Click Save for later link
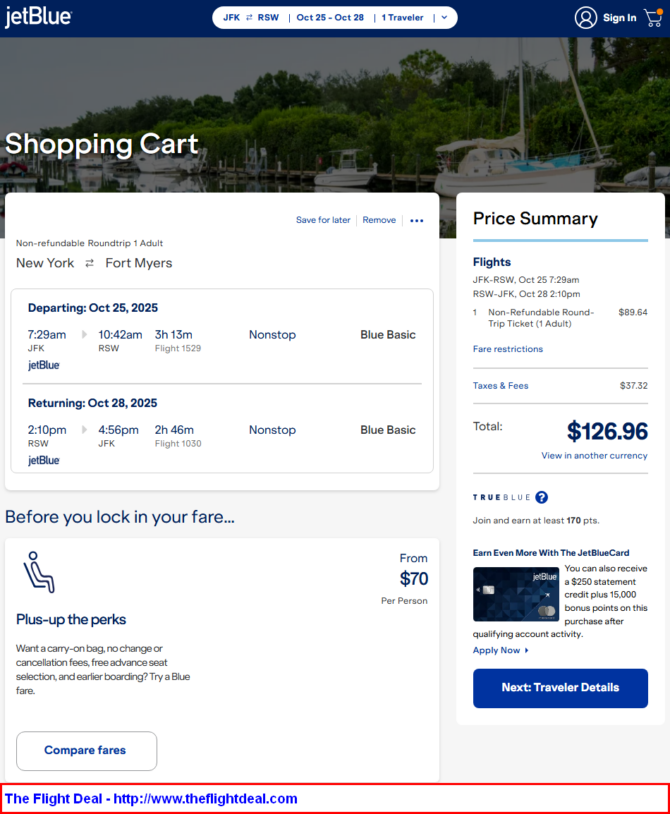 (x=323, y=220)
